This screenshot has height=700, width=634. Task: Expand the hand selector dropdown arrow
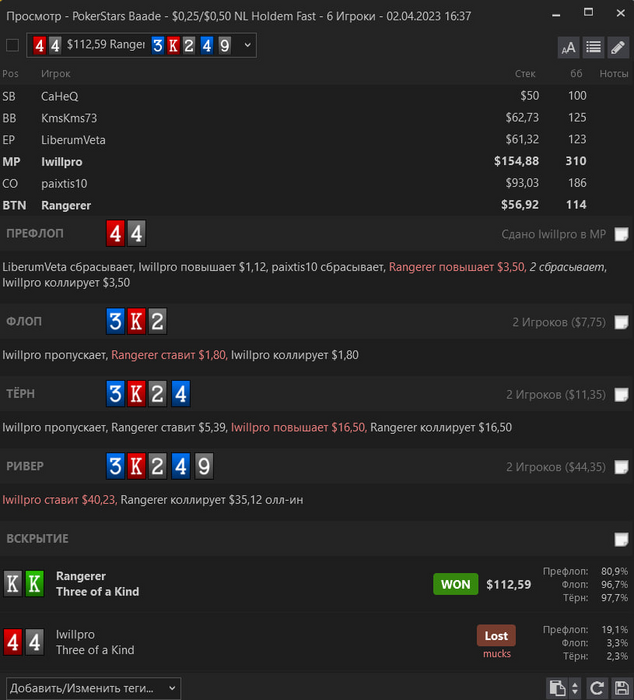(x=247, y=45)
